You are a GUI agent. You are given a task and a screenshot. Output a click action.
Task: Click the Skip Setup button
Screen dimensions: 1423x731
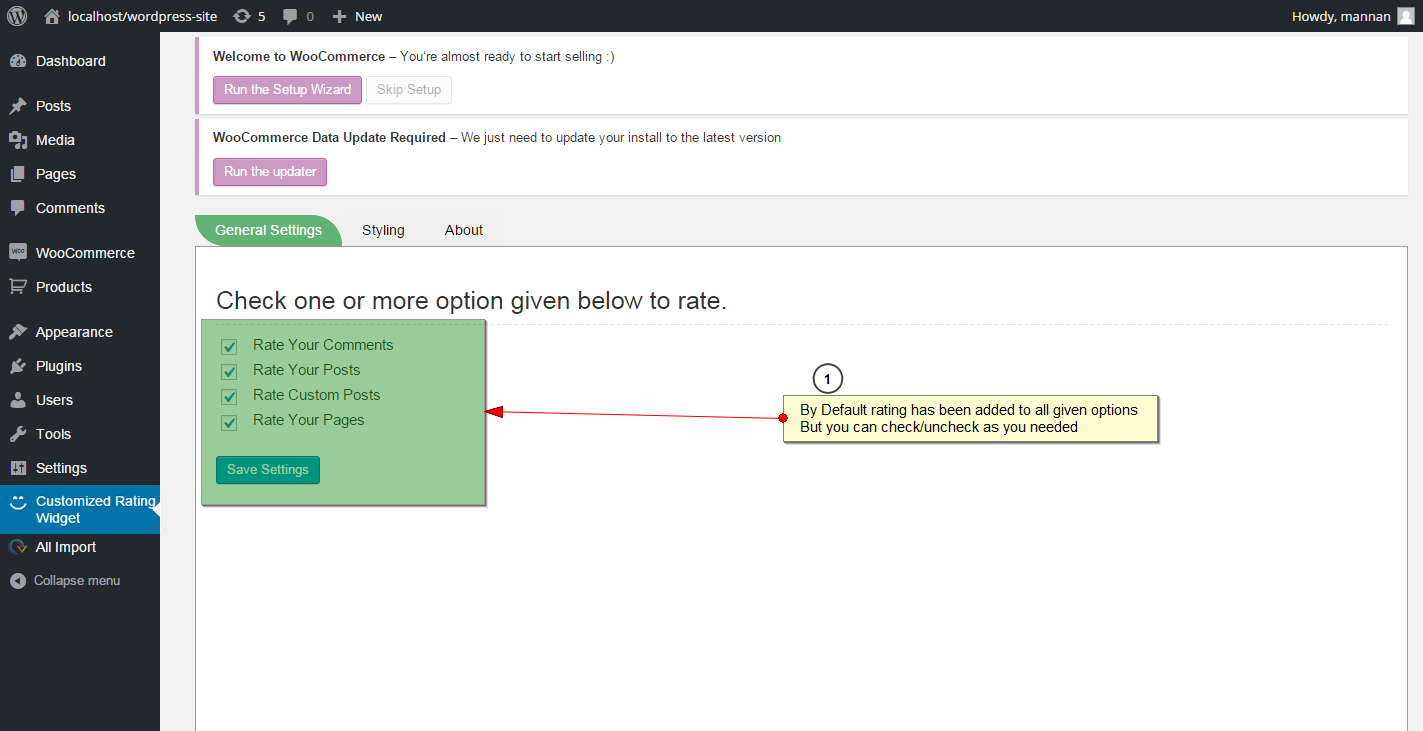409,90
